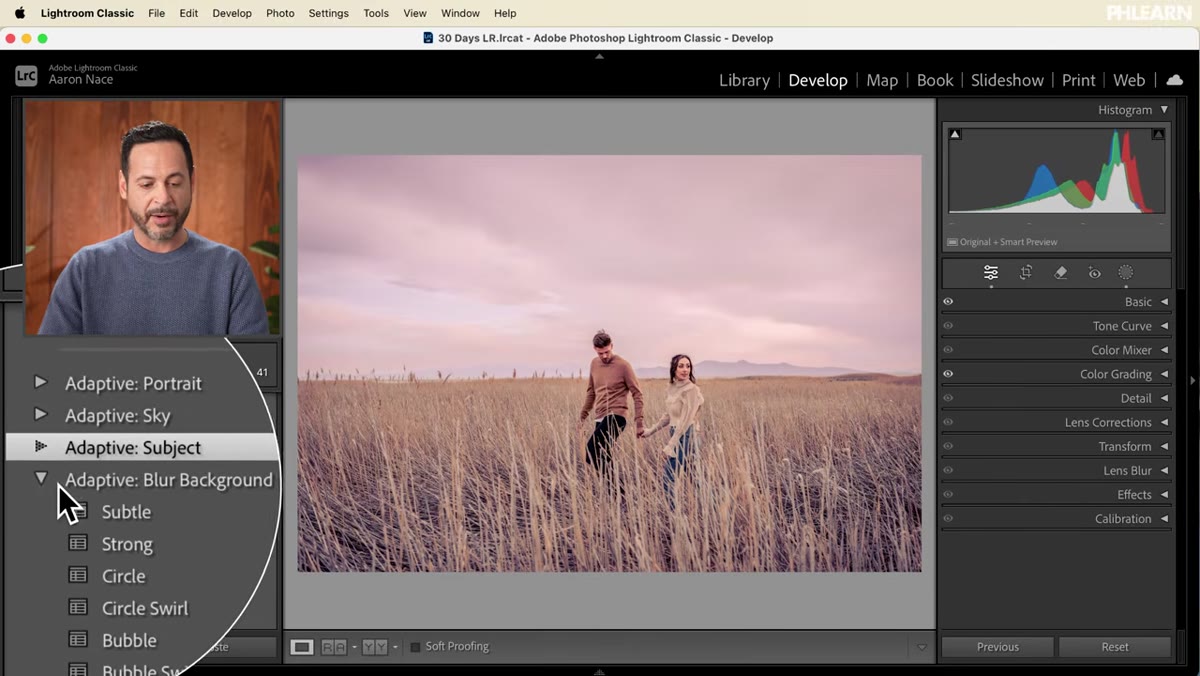The image size is (1200, 676).
Task: Click the Reset button
Action: (x=1115, y=647)
